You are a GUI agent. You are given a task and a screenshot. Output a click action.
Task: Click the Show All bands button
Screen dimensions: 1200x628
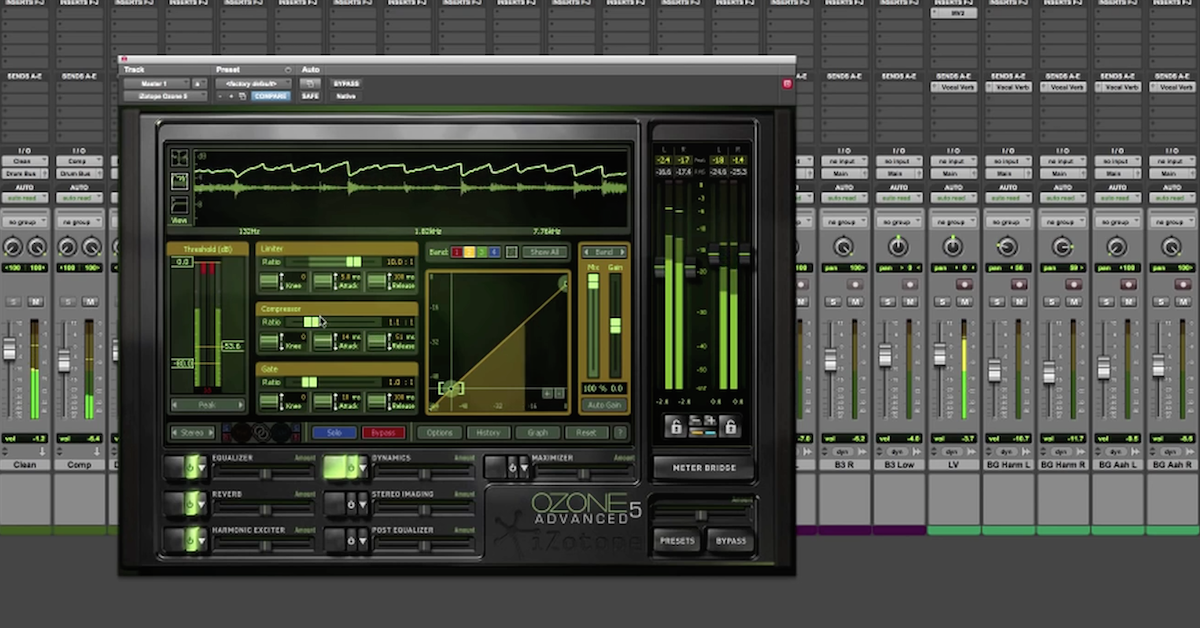tap(546, 253)
